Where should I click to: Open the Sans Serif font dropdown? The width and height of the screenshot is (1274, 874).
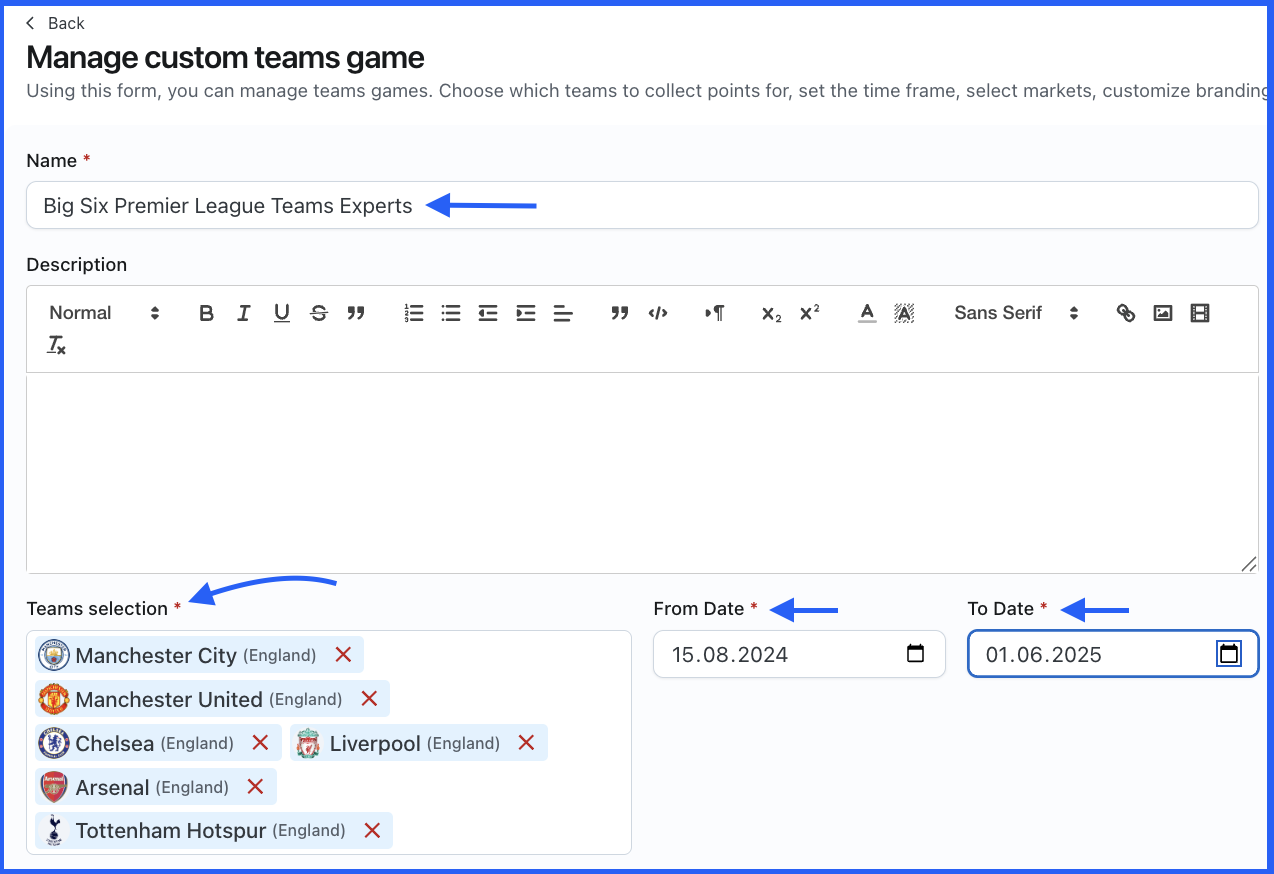tap(1016, 313)
